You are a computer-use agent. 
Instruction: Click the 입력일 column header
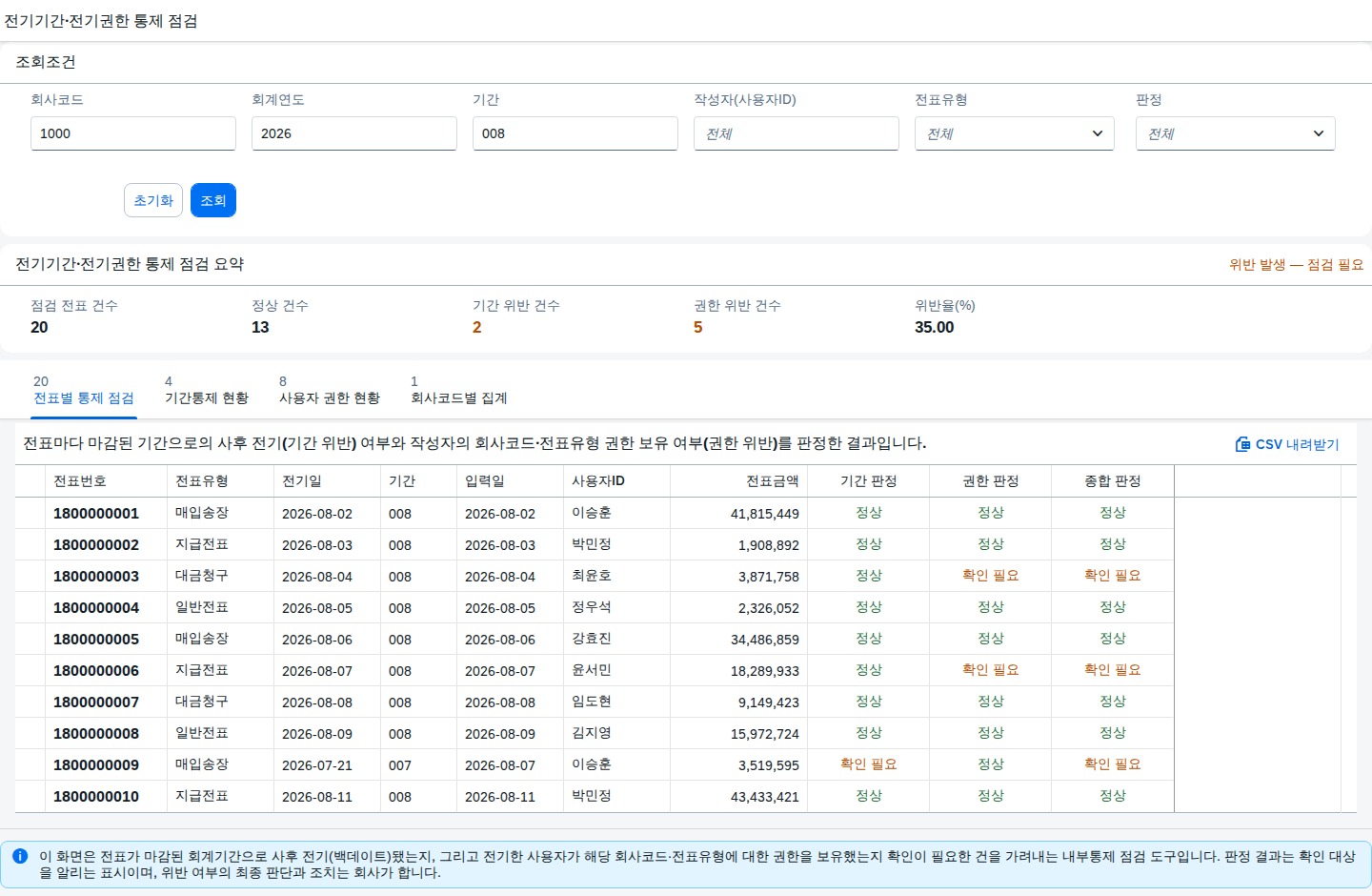[511, 481]
